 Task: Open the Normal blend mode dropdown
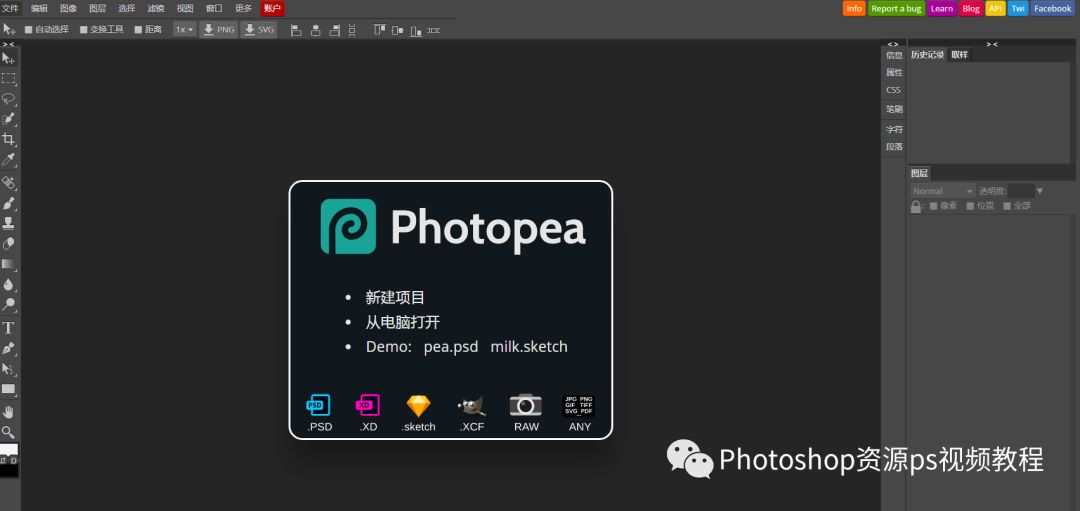(x=942, y=191)
